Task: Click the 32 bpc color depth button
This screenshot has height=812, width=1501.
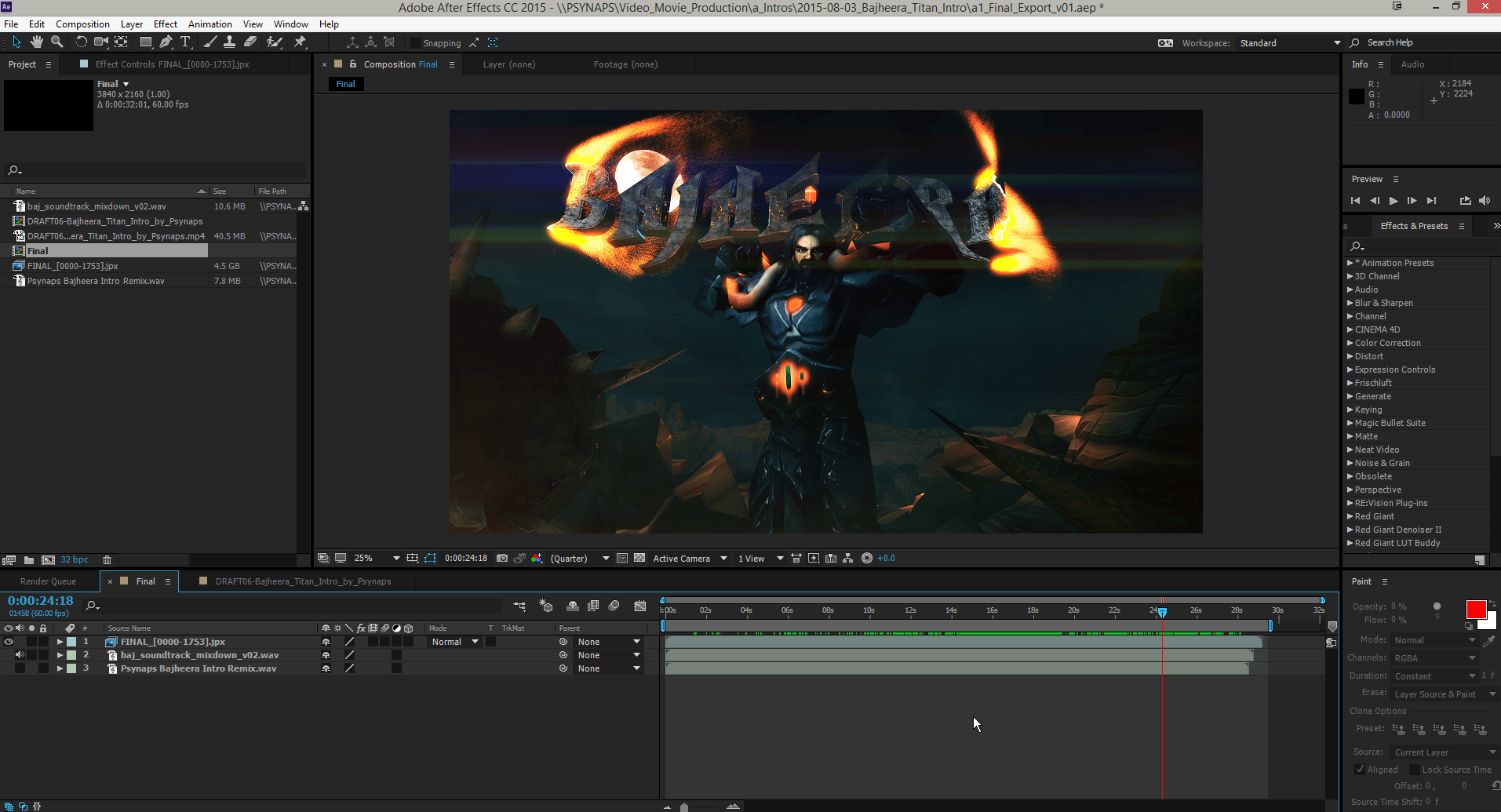Action: pos(75,560)
